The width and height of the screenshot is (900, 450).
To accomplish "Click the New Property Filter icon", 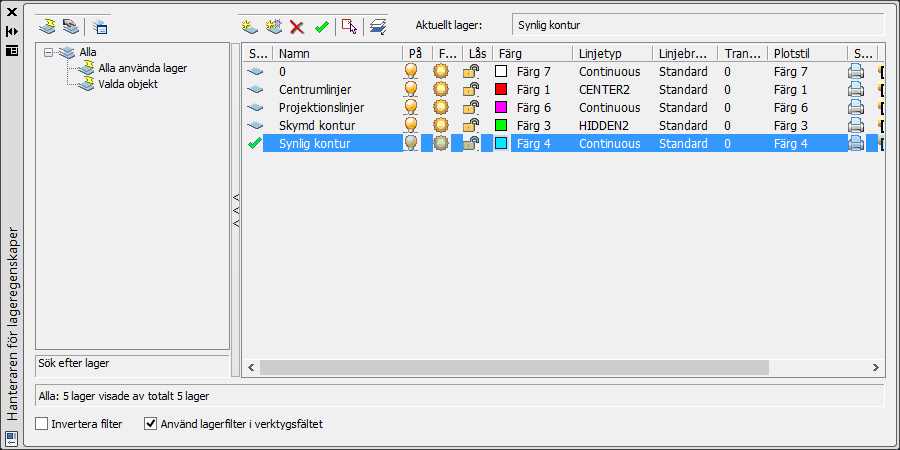I will click(x=46, y=26).
